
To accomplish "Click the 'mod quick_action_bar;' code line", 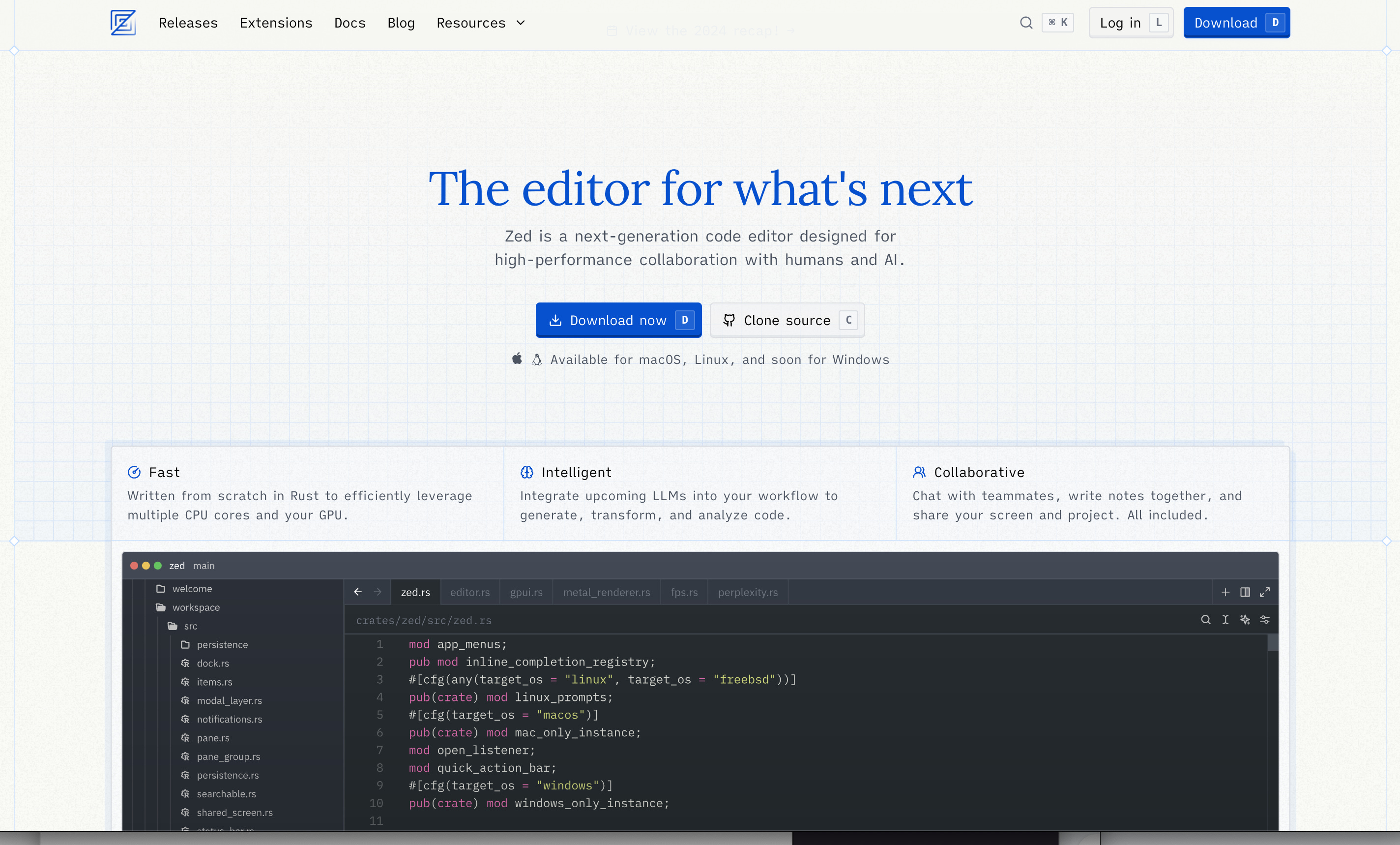I will point(482,768).
